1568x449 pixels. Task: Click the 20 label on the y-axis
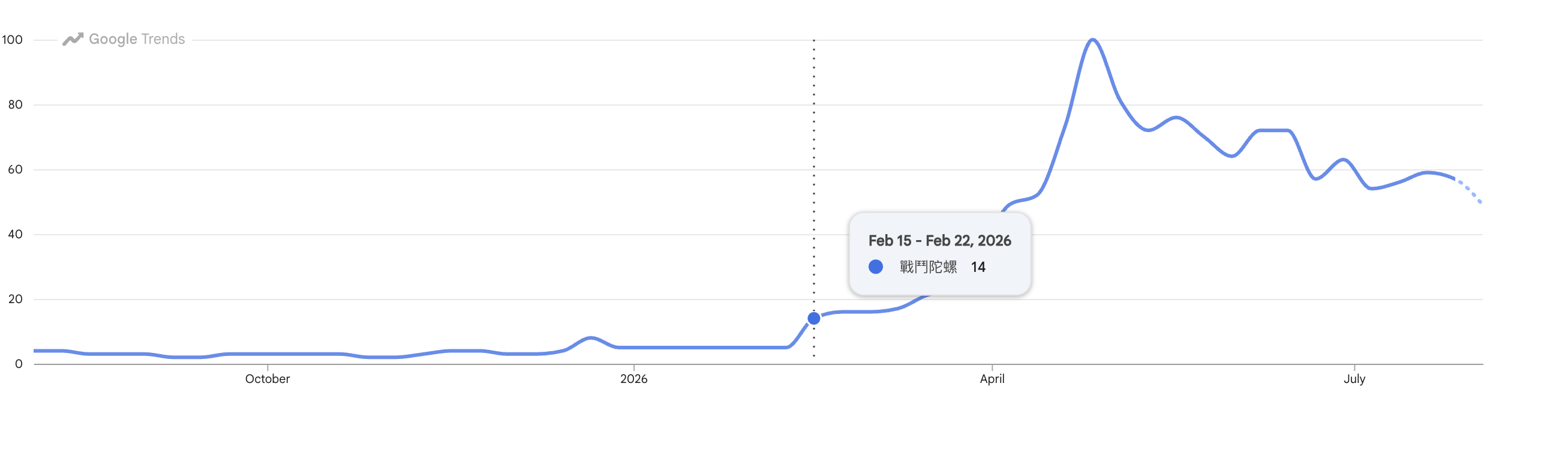click(15, 299)
